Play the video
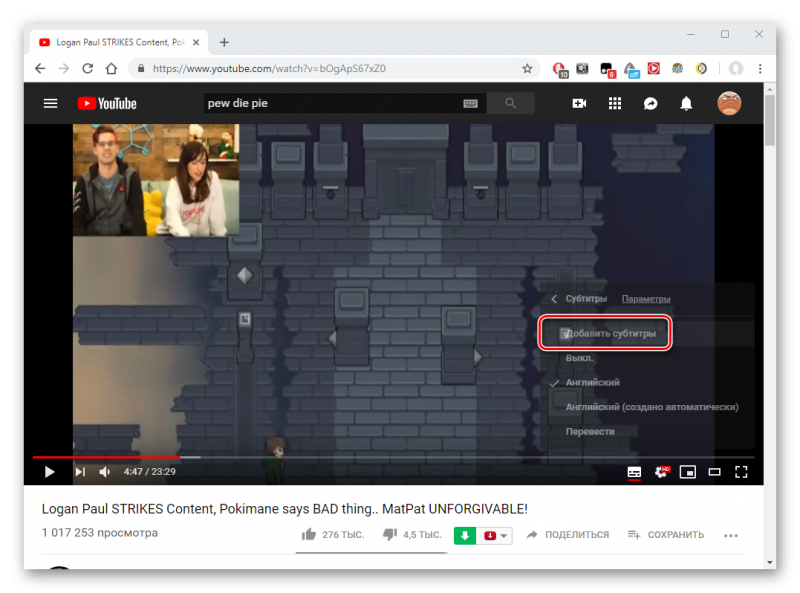This screenshot has height=593, width=800. coord(49,472)
